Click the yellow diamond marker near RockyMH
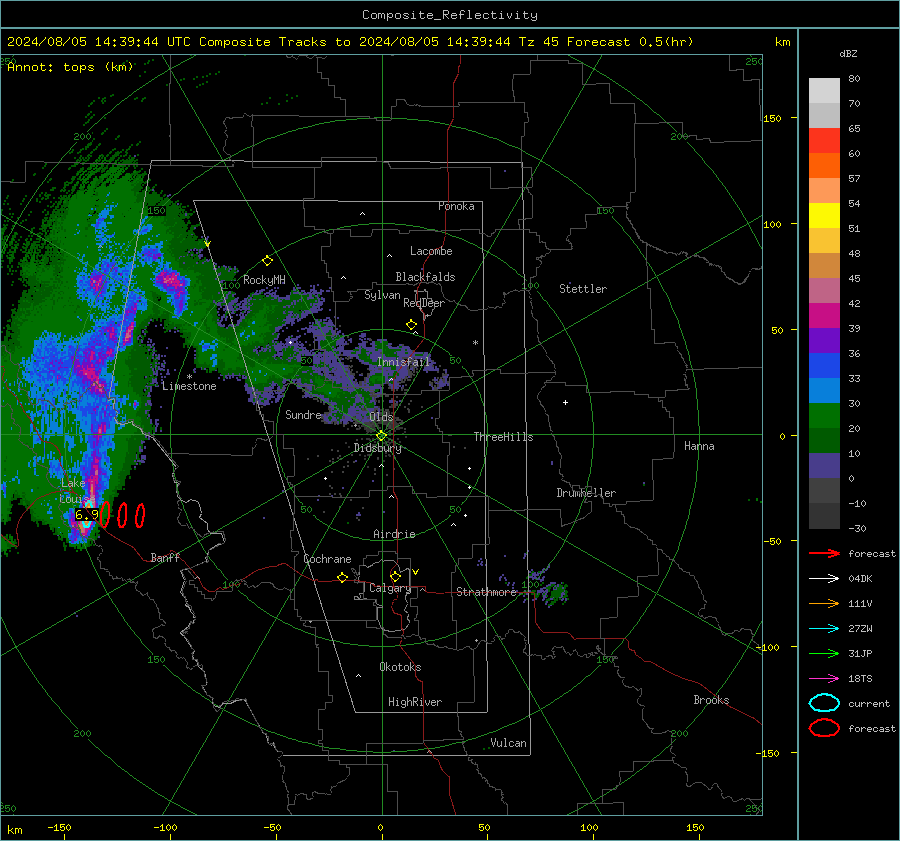 [x=267, y=261]
